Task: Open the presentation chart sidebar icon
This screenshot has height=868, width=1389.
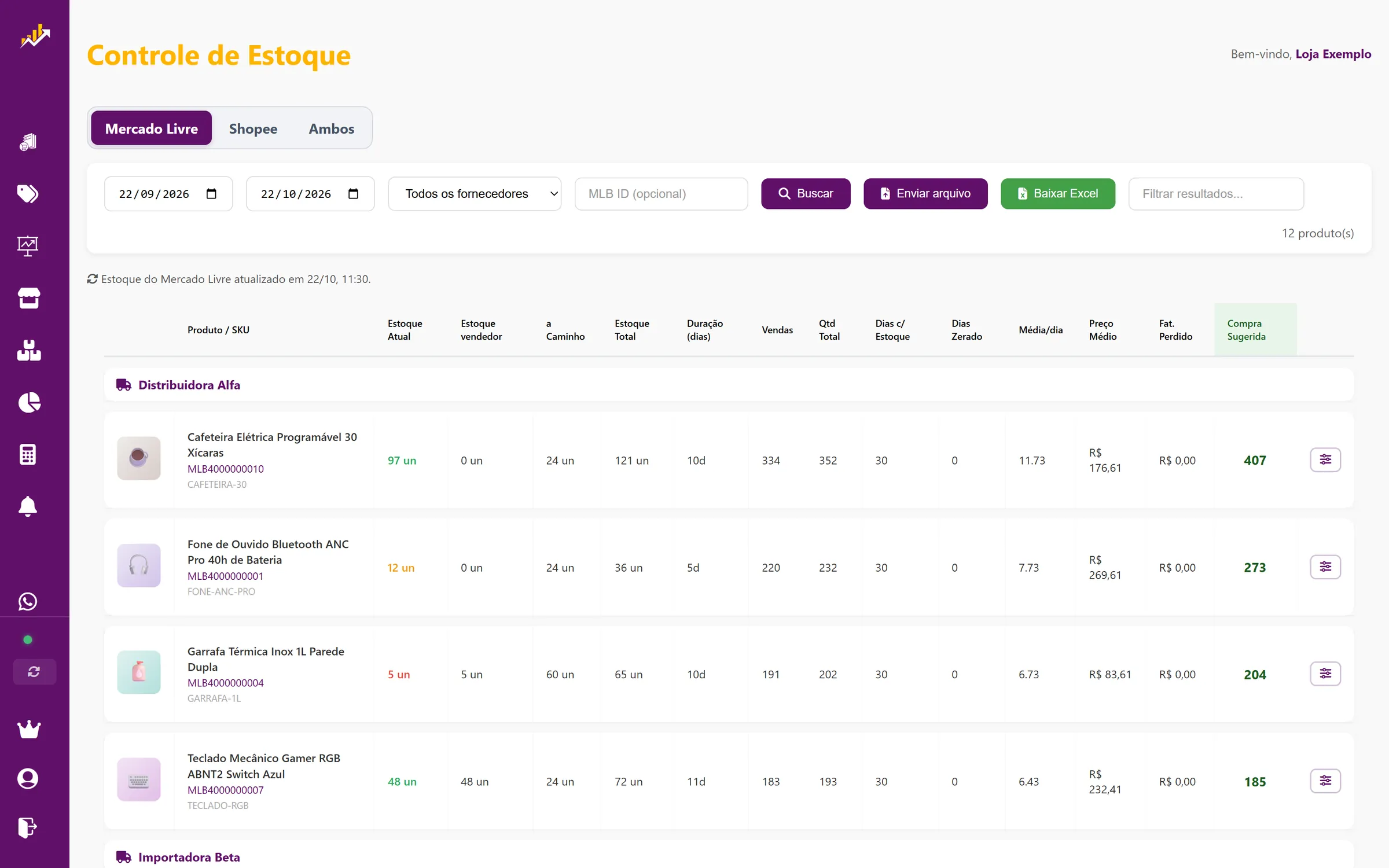Action: 28,246
